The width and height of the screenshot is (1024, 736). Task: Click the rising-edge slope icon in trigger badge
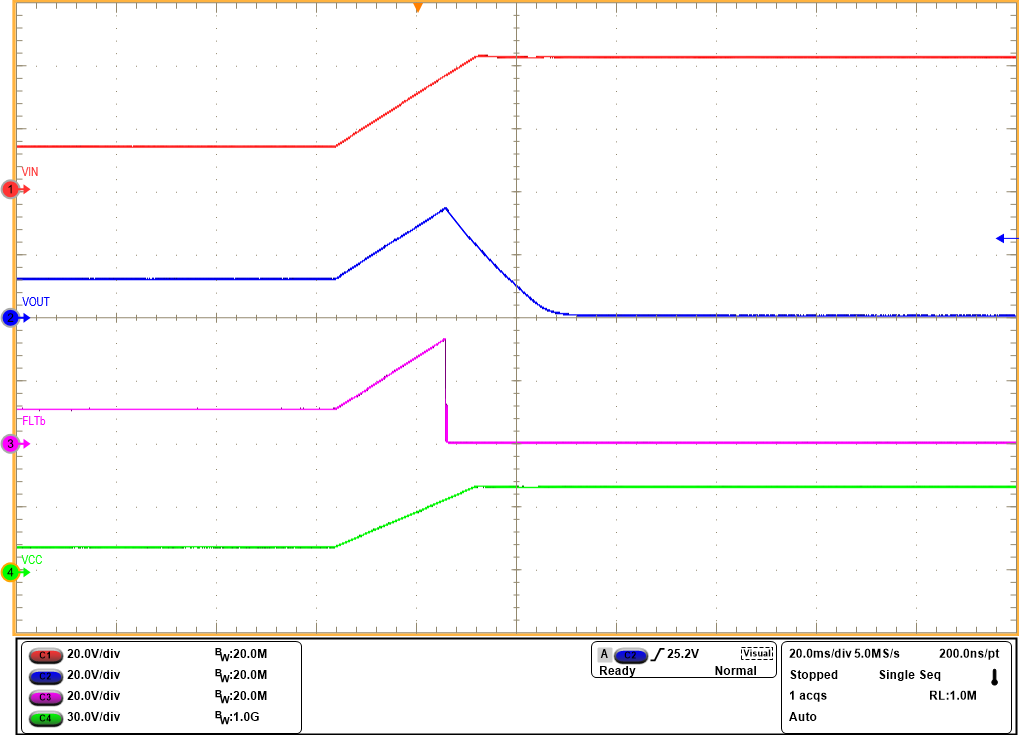click(x=656, y=653)
